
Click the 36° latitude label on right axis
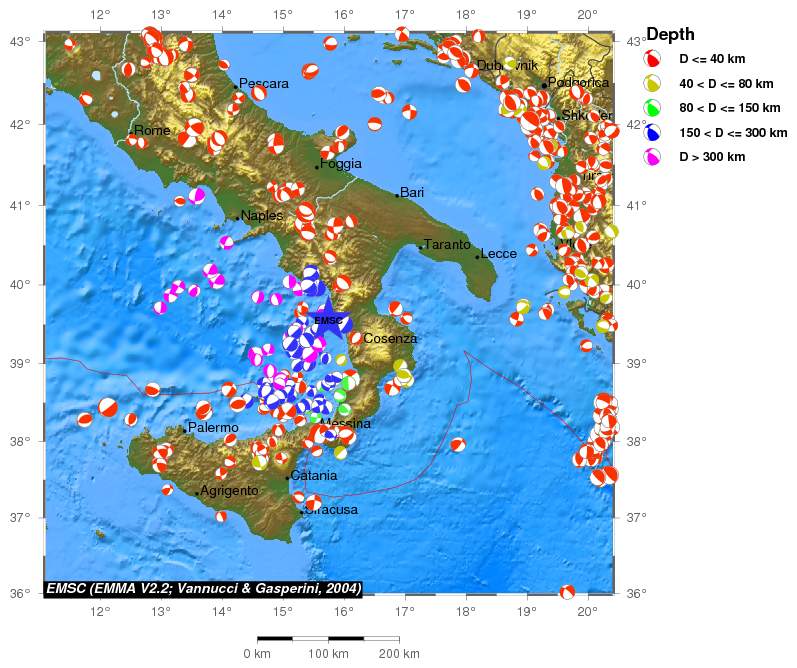(x=636, y=593)
